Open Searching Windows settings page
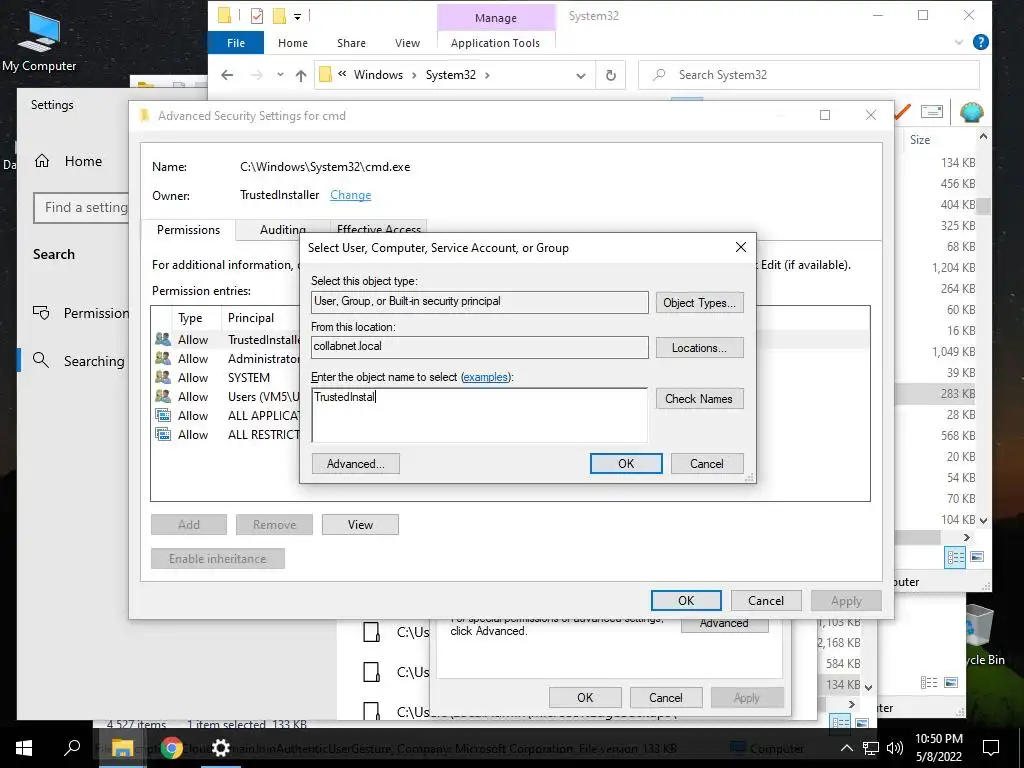This screenshot has height=768, width=1024. click(79, 361)
